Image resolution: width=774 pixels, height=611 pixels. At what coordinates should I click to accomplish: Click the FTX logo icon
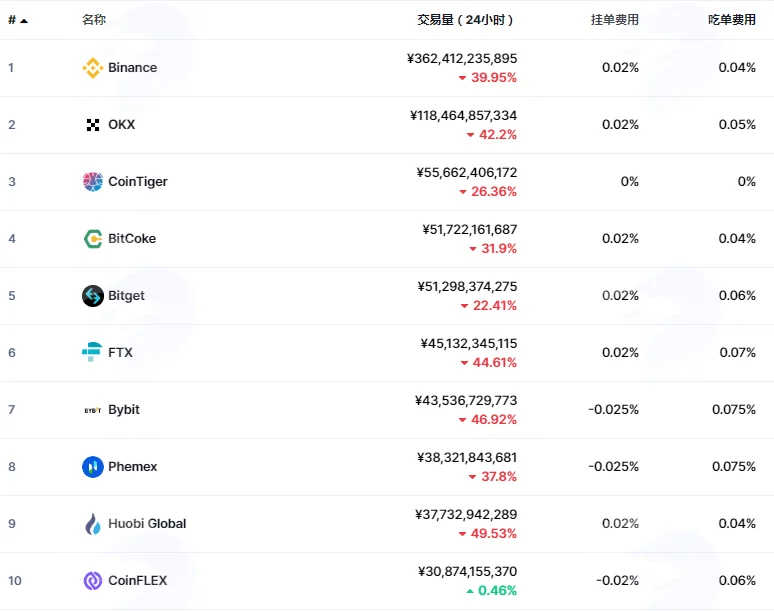(92, 352)
